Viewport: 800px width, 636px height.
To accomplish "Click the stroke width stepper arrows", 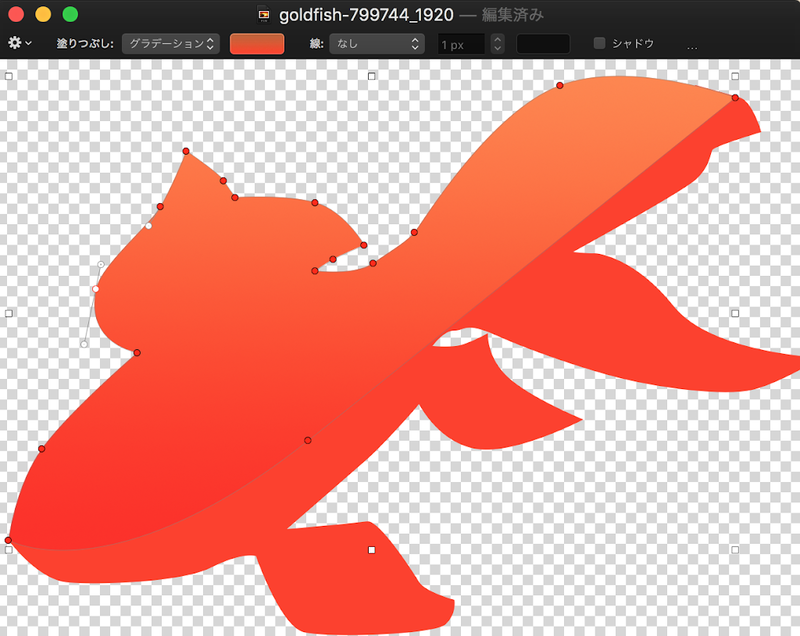I will [497, 44].
